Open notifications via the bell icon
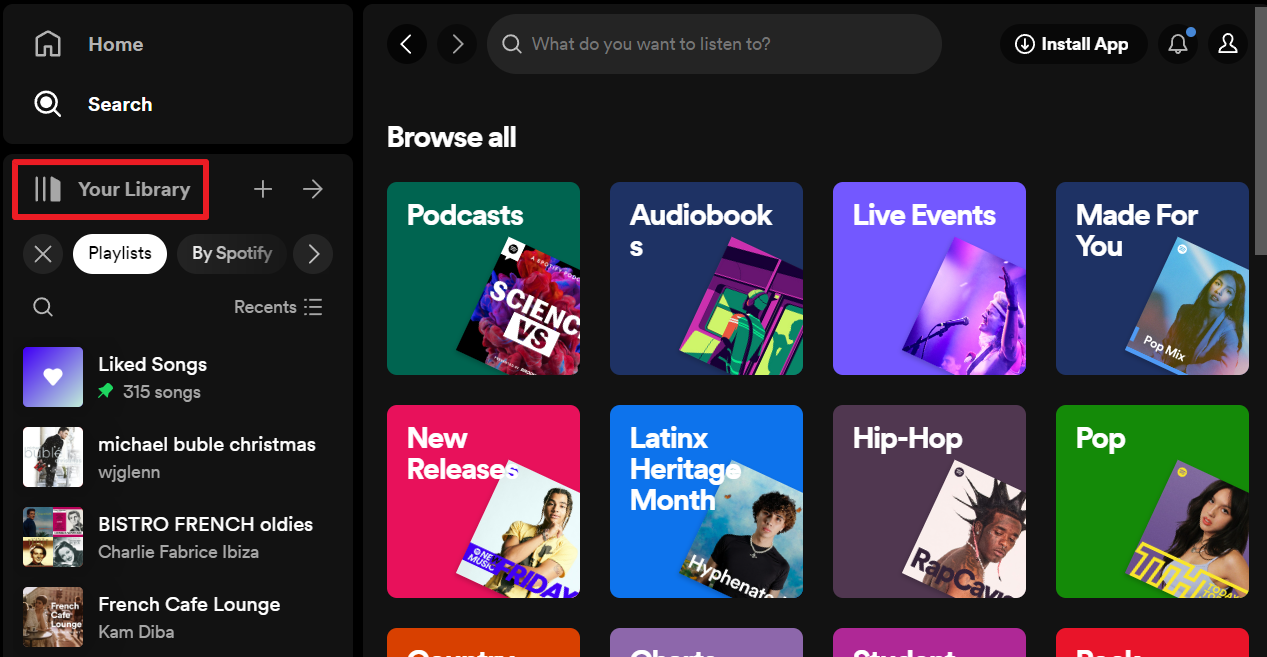Screen dimensions: 1267x657 (x=1178, y=44)
